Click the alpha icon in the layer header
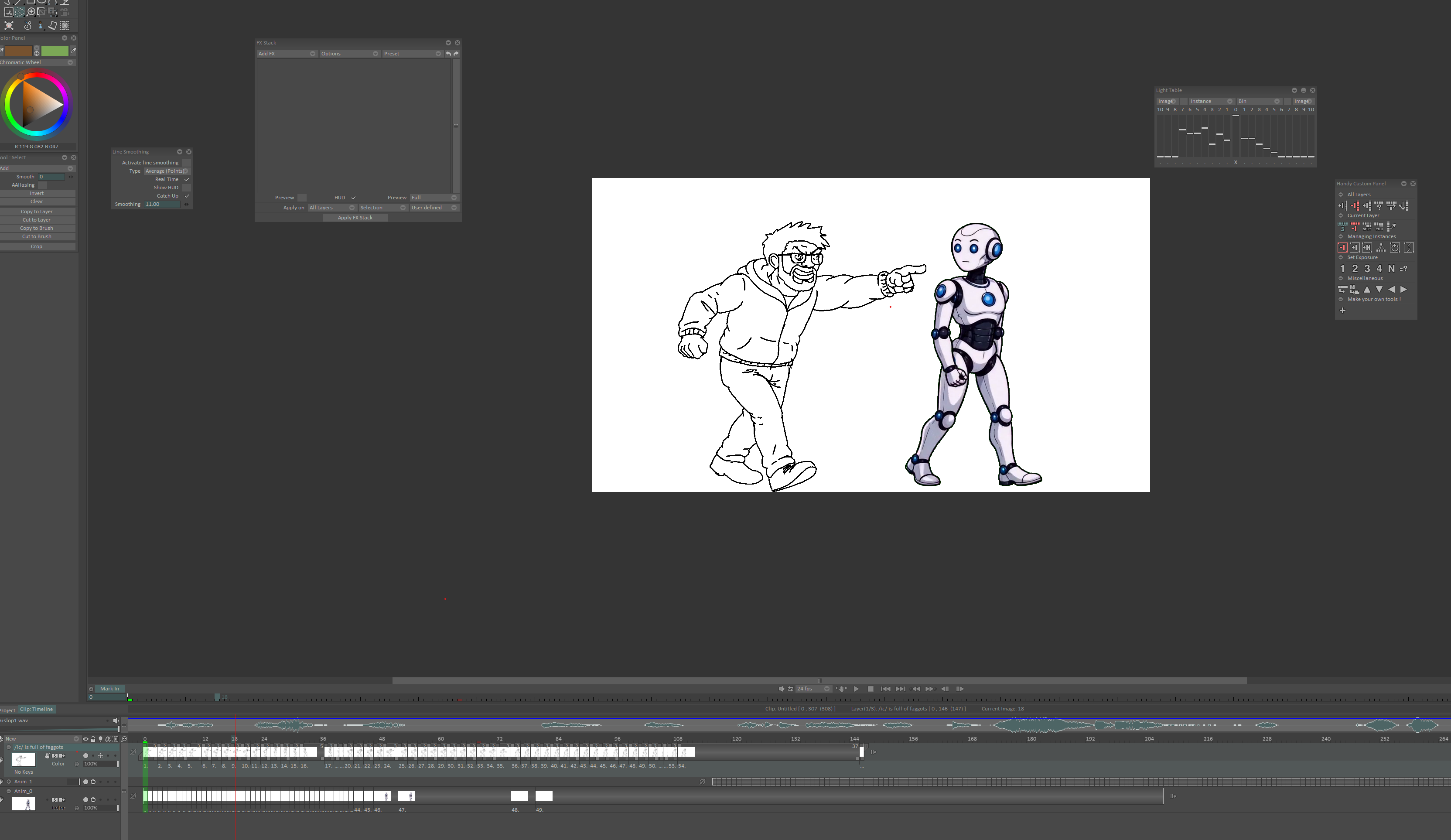Viewport: 1451px width, 840px height. coord(108,739)
